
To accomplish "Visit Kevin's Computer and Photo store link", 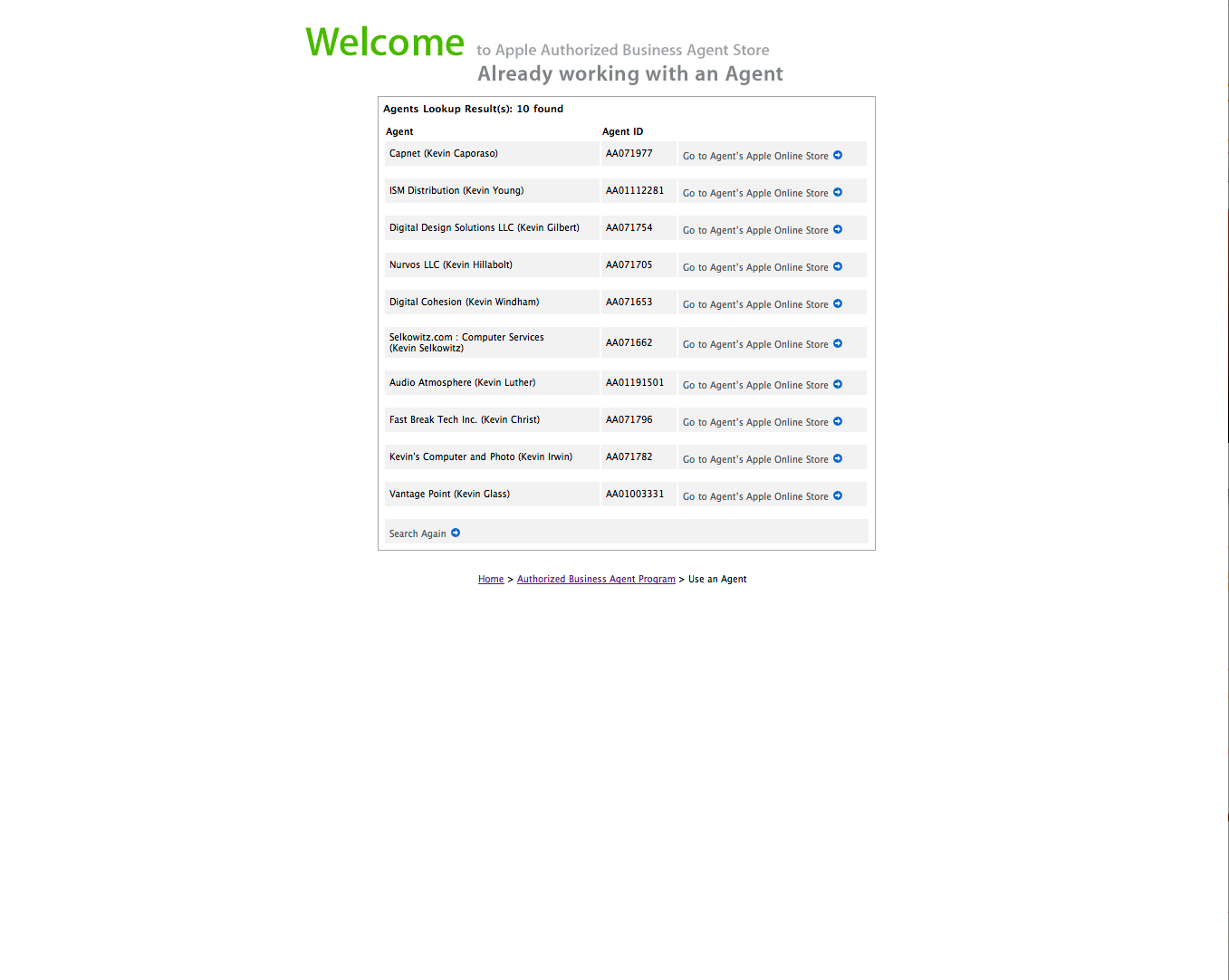I will [755, 459].
